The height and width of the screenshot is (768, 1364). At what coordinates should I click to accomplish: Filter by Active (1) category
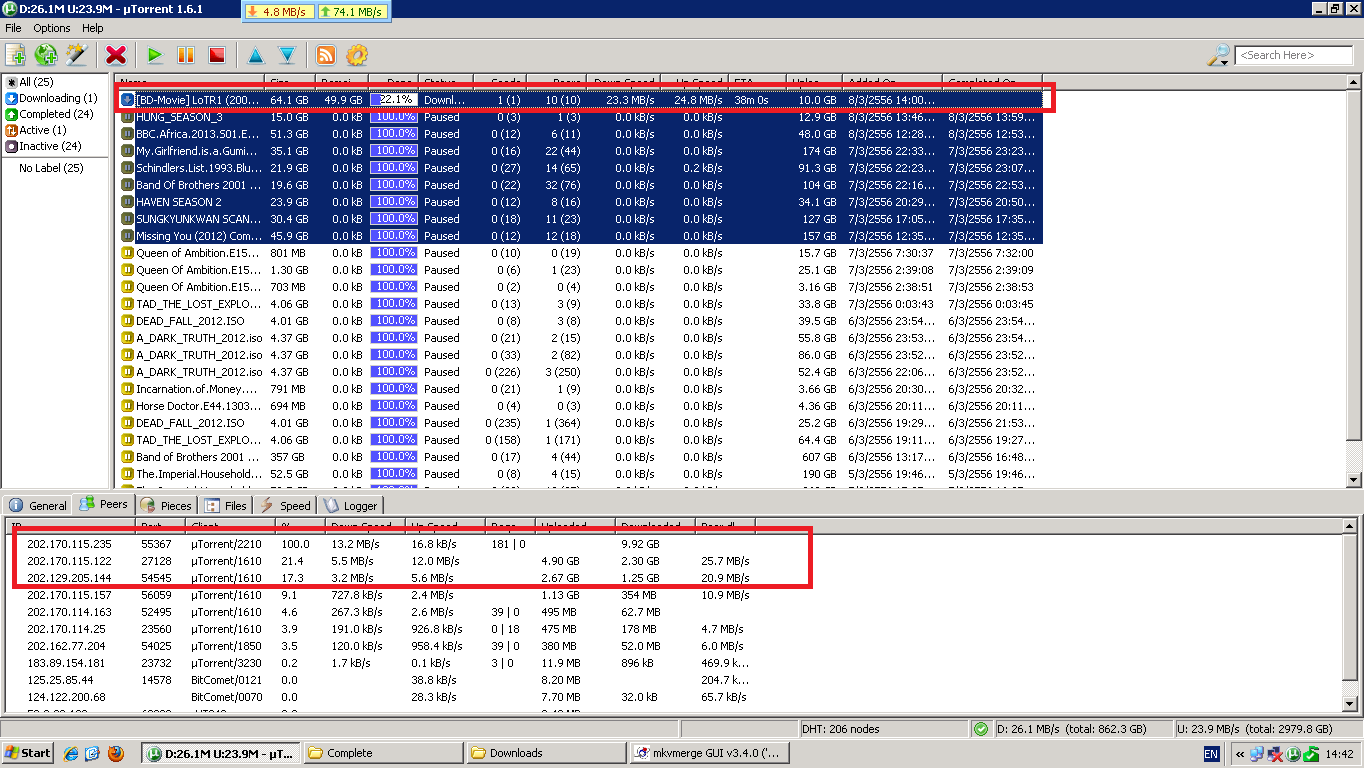36,130
